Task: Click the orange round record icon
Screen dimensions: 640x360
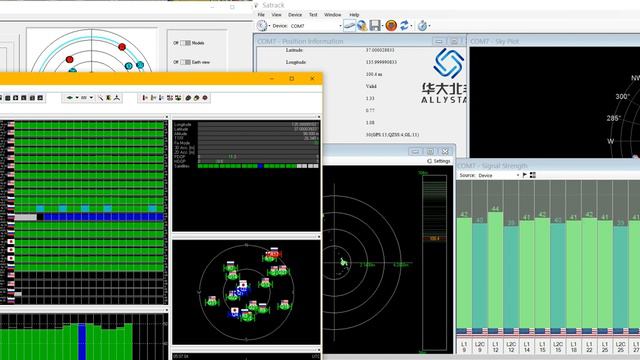Action: point(391,26)
